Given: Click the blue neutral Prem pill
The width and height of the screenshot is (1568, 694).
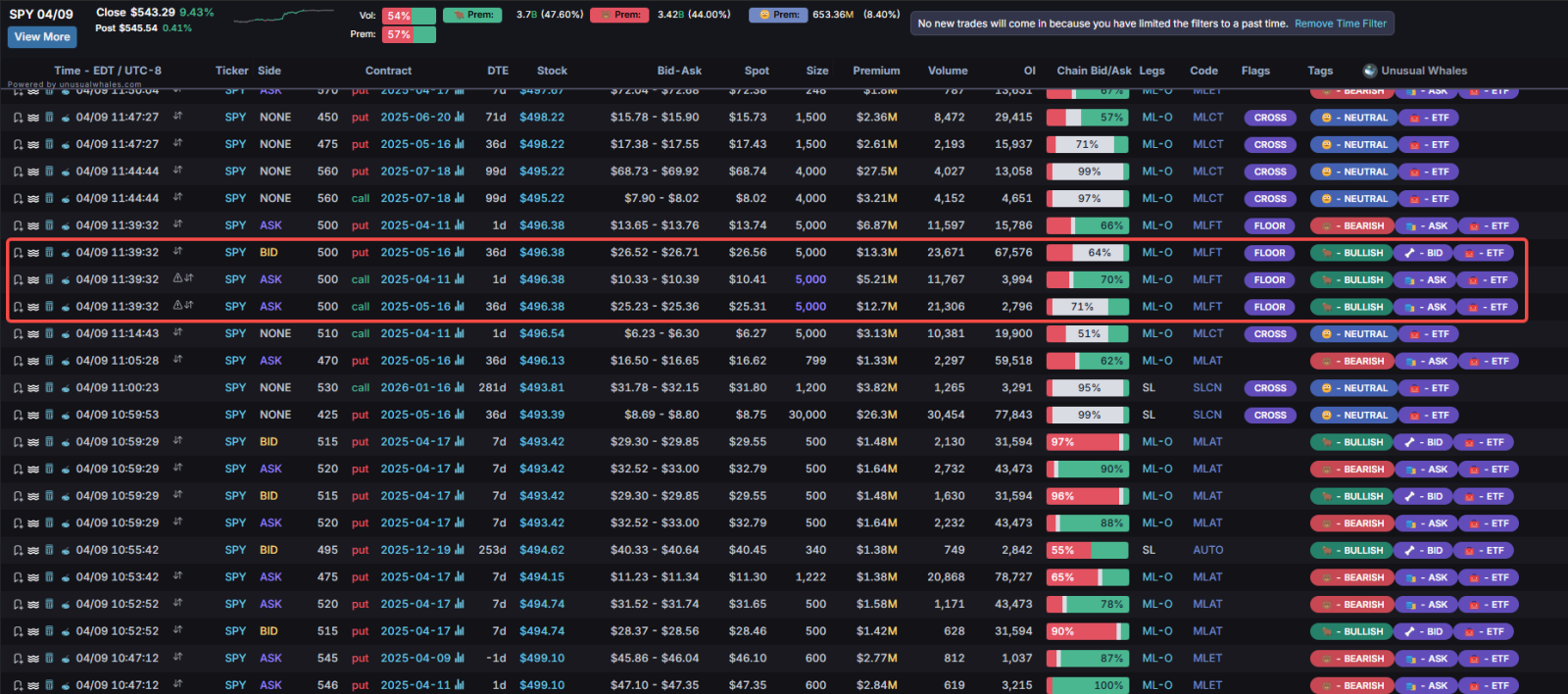Looking at the screenshot, I should (x=778, y=15).
